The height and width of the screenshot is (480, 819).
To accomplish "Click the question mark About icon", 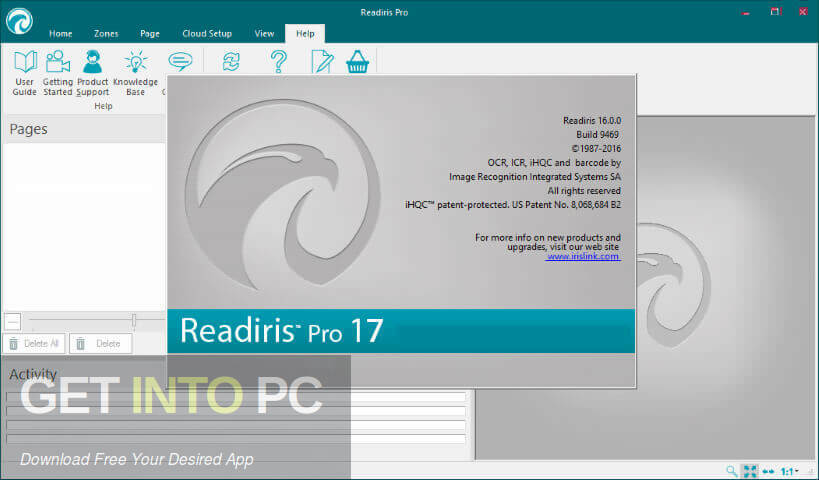I will [x=279, y=62].
